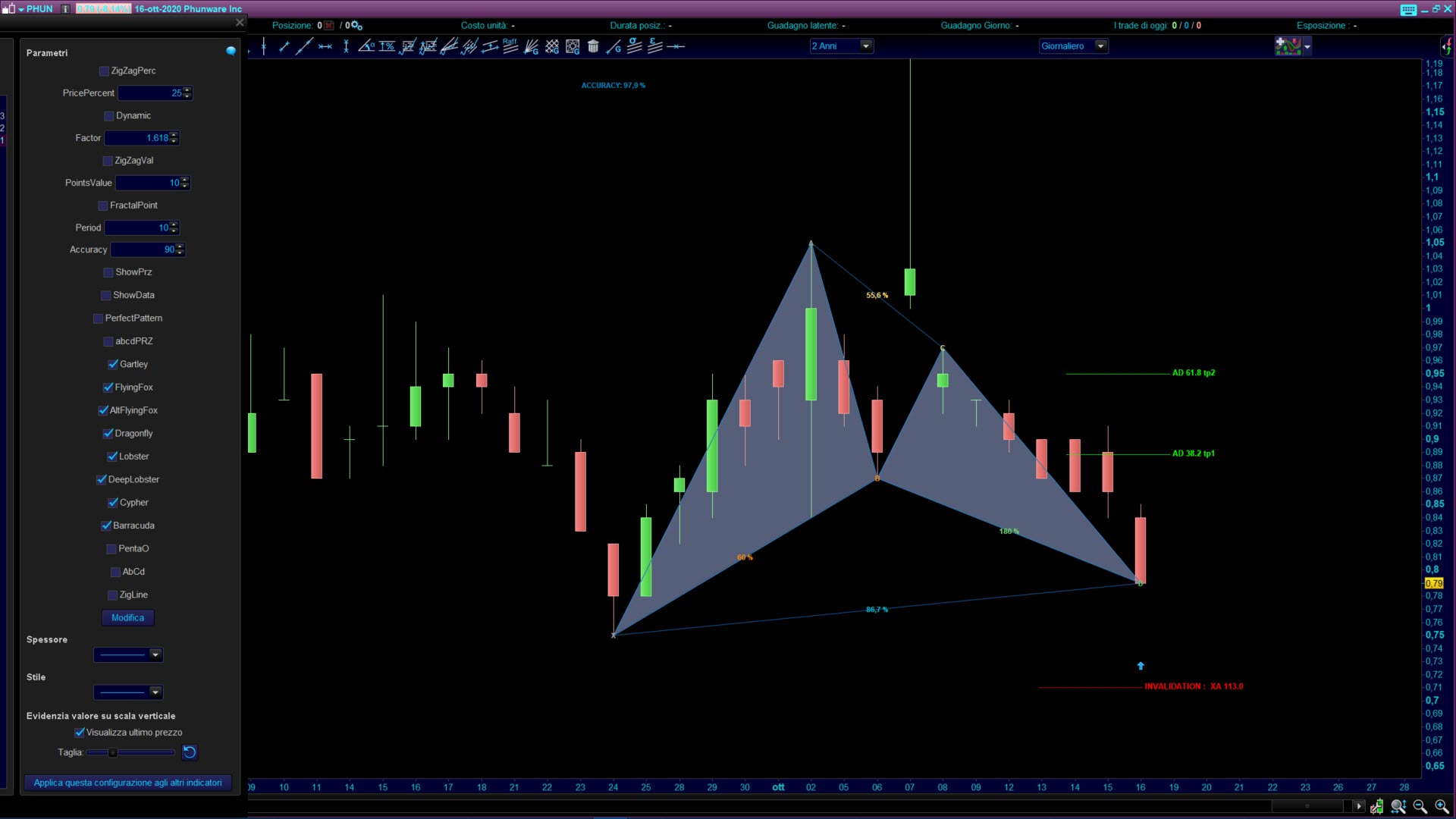Click Applica questa configurazione agli altri indicatori

point(127,783)
